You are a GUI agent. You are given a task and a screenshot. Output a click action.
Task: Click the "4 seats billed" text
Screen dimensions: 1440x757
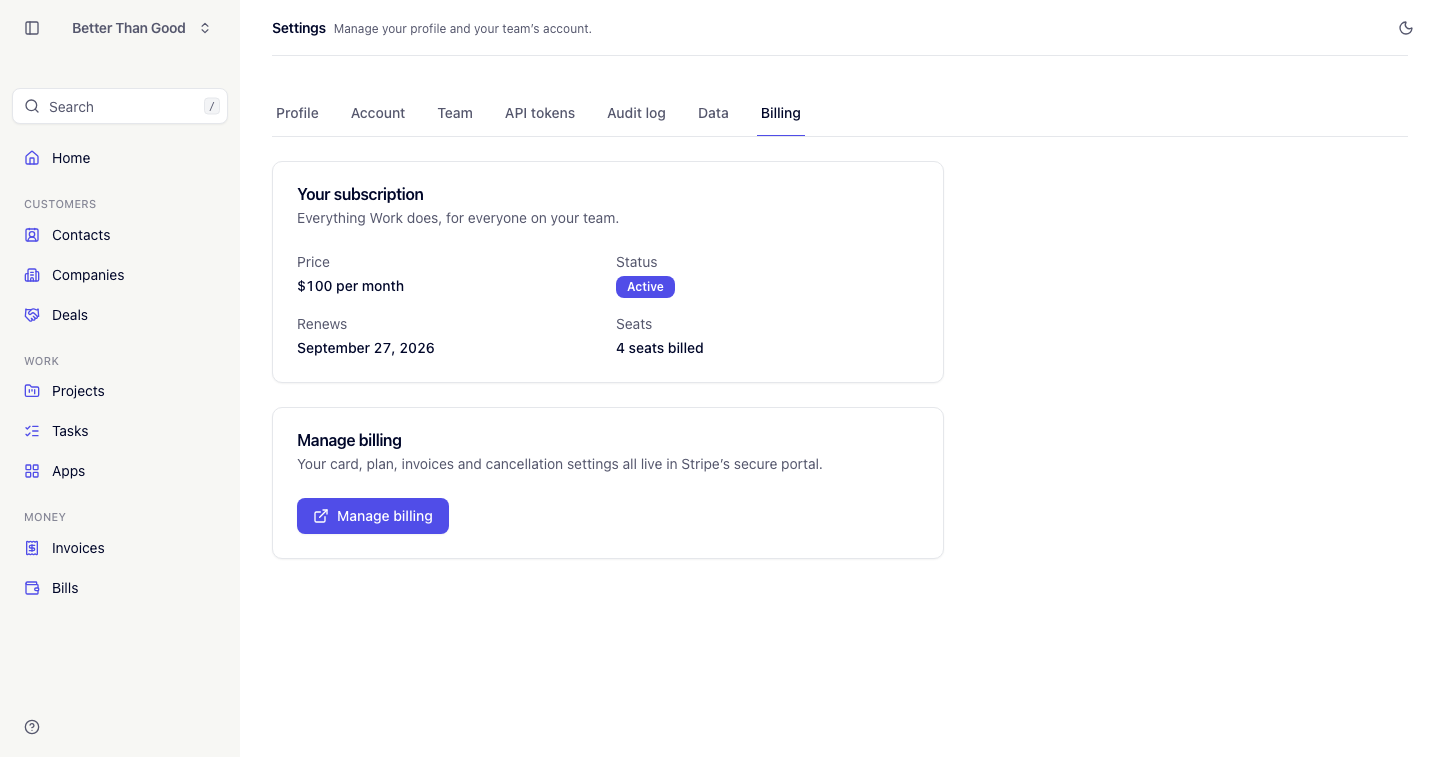(660, 348)
